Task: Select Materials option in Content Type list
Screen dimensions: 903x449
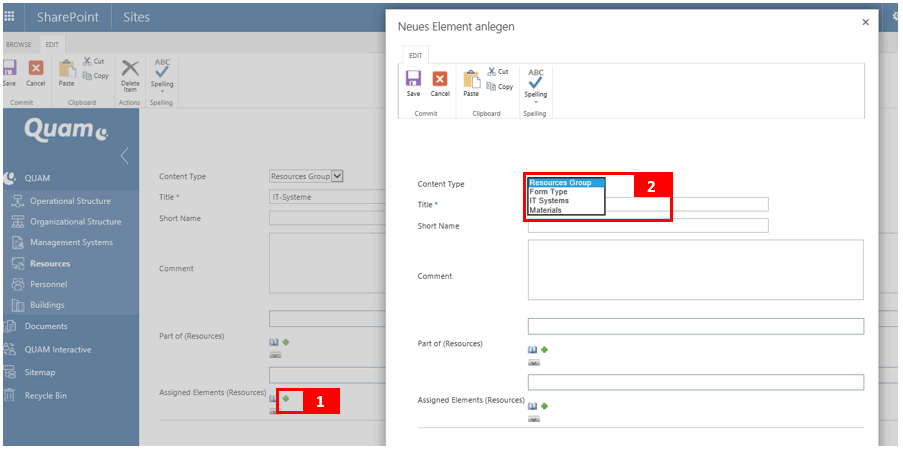Action: pyautogui.click(x=545, y=210)
